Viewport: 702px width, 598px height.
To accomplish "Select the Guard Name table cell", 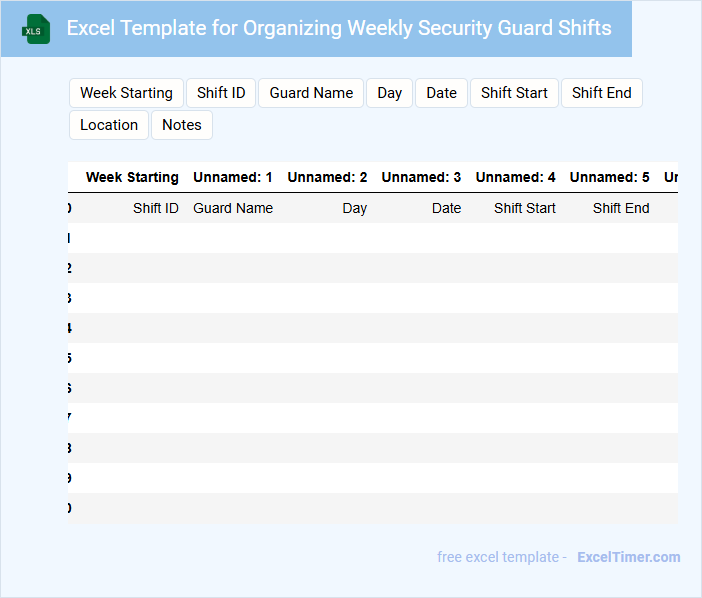I will 233,208.
